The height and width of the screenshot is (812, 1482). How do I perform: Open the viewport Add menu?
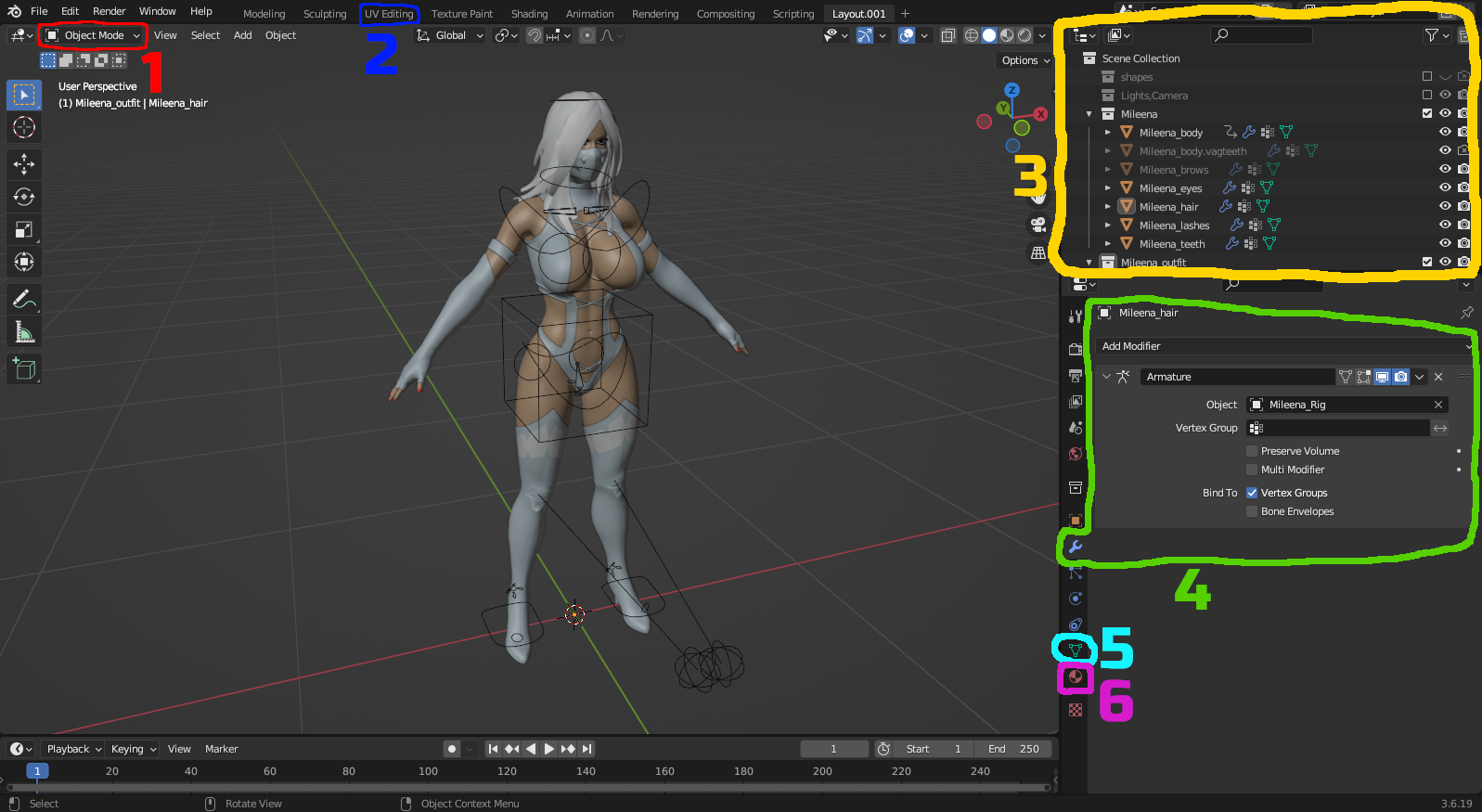point(242,35)
